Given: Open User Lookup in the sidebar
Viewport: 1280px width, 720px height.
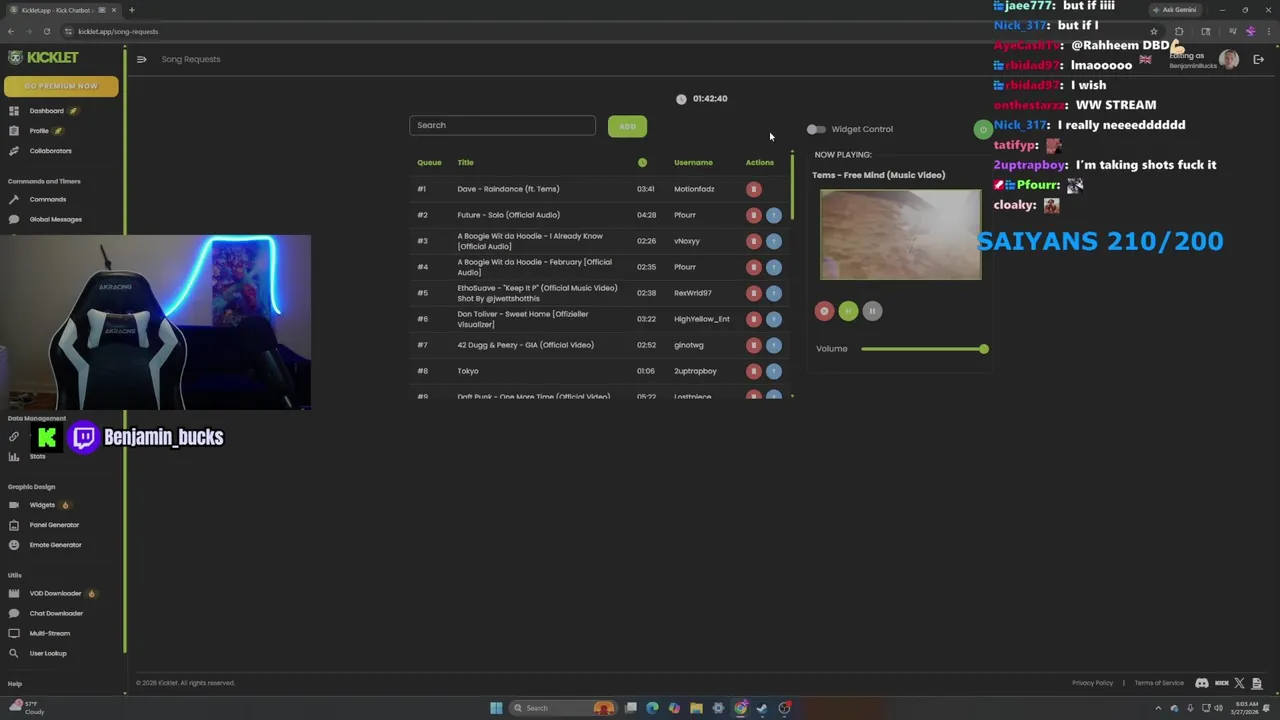Looking at the screenshot, I should 47,653.
